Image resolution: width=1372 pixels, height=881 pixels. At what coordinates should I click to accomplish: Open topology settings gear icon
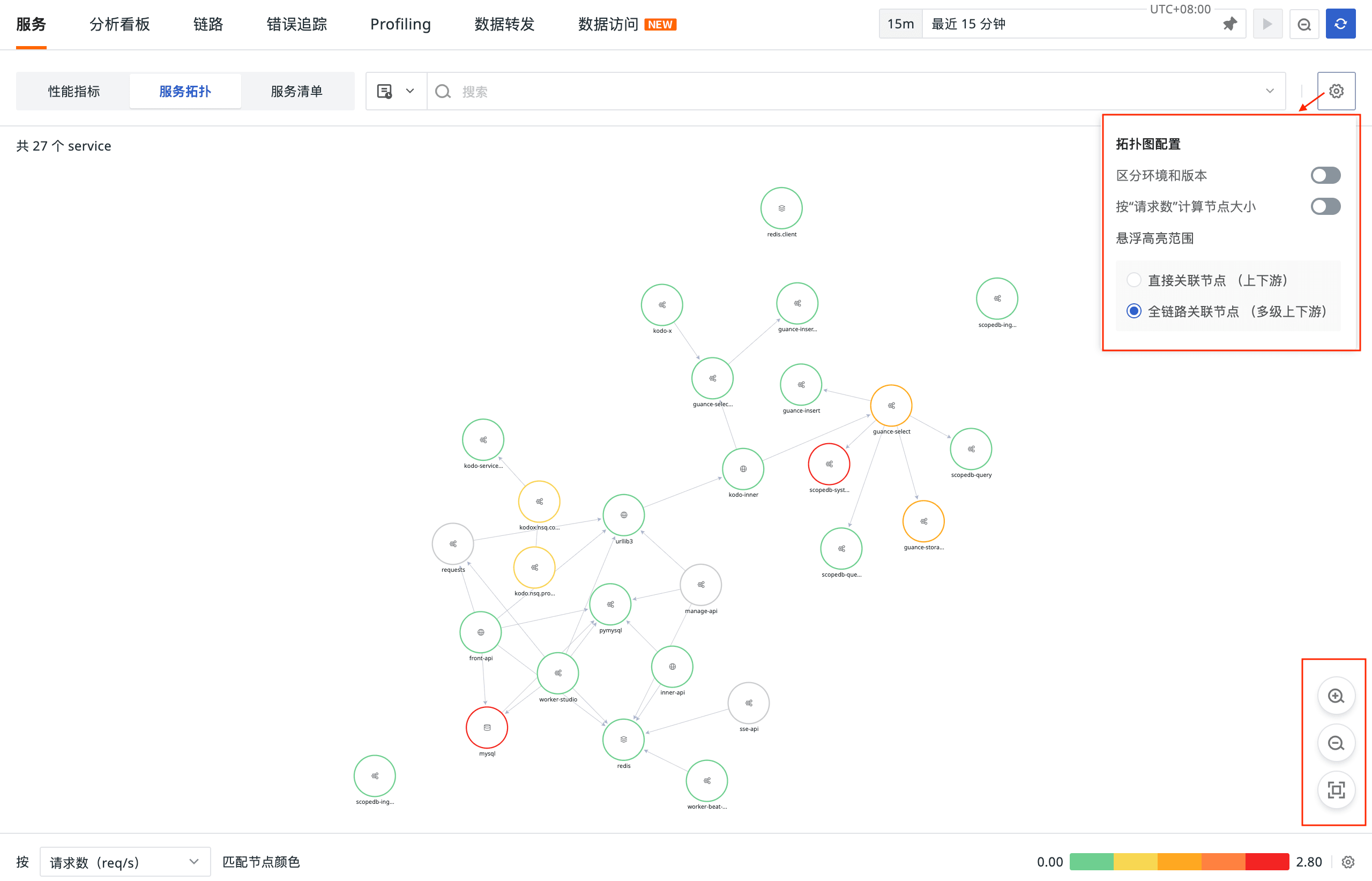(x=1336, y=91)
